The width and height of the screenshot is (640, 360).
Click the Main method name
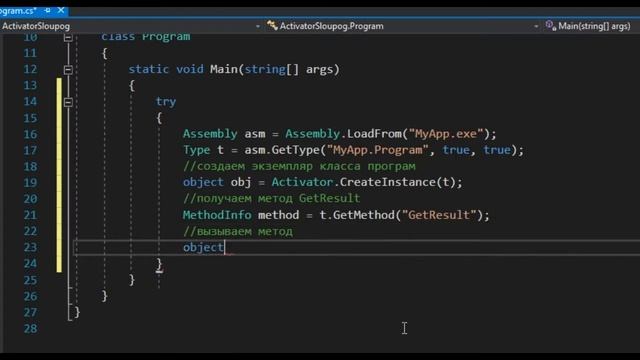click(224, 69)
